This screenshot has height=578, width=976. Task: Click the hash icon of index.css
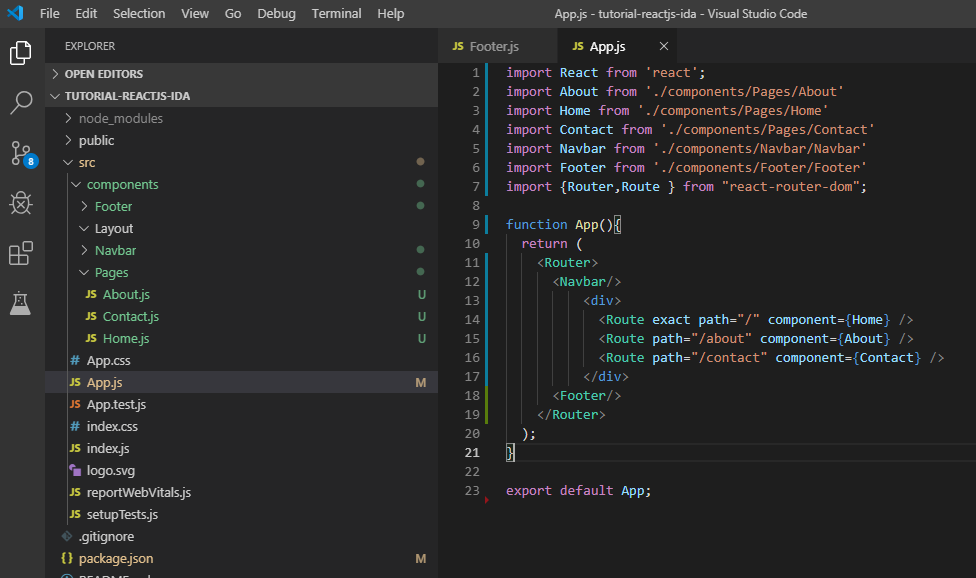[75, 426]
